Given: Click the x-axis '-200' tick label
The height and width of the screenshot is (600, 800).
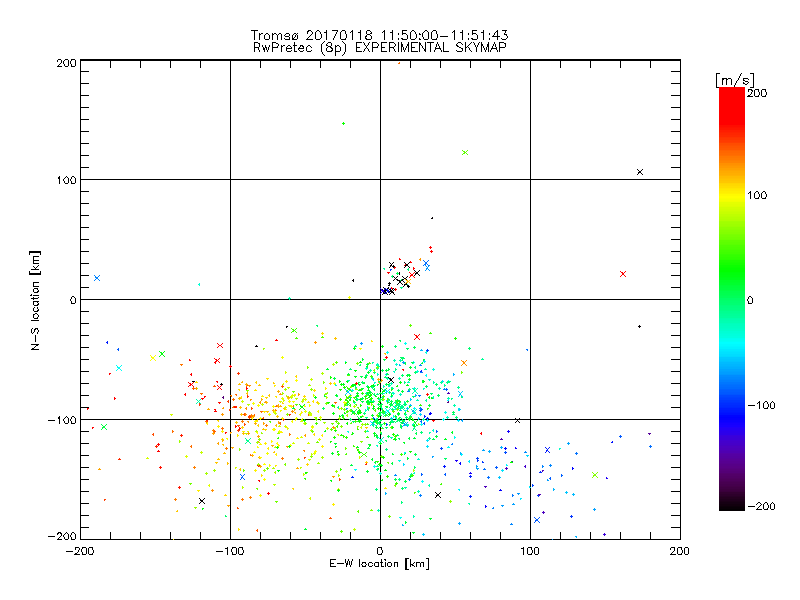Looking at the screenshot, I should (x=80, y=551).
